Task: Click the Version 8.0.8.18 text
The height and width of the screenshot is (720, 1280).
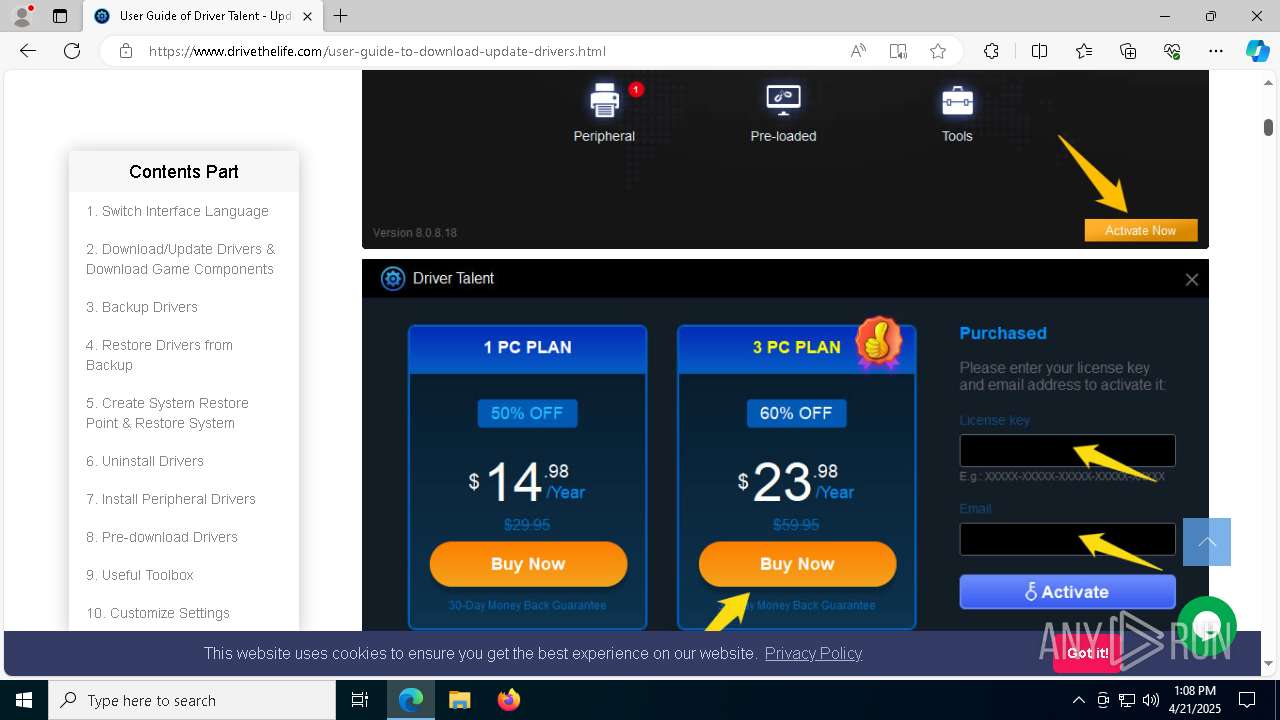Action: pyautogui.click(x=415, y=233)
